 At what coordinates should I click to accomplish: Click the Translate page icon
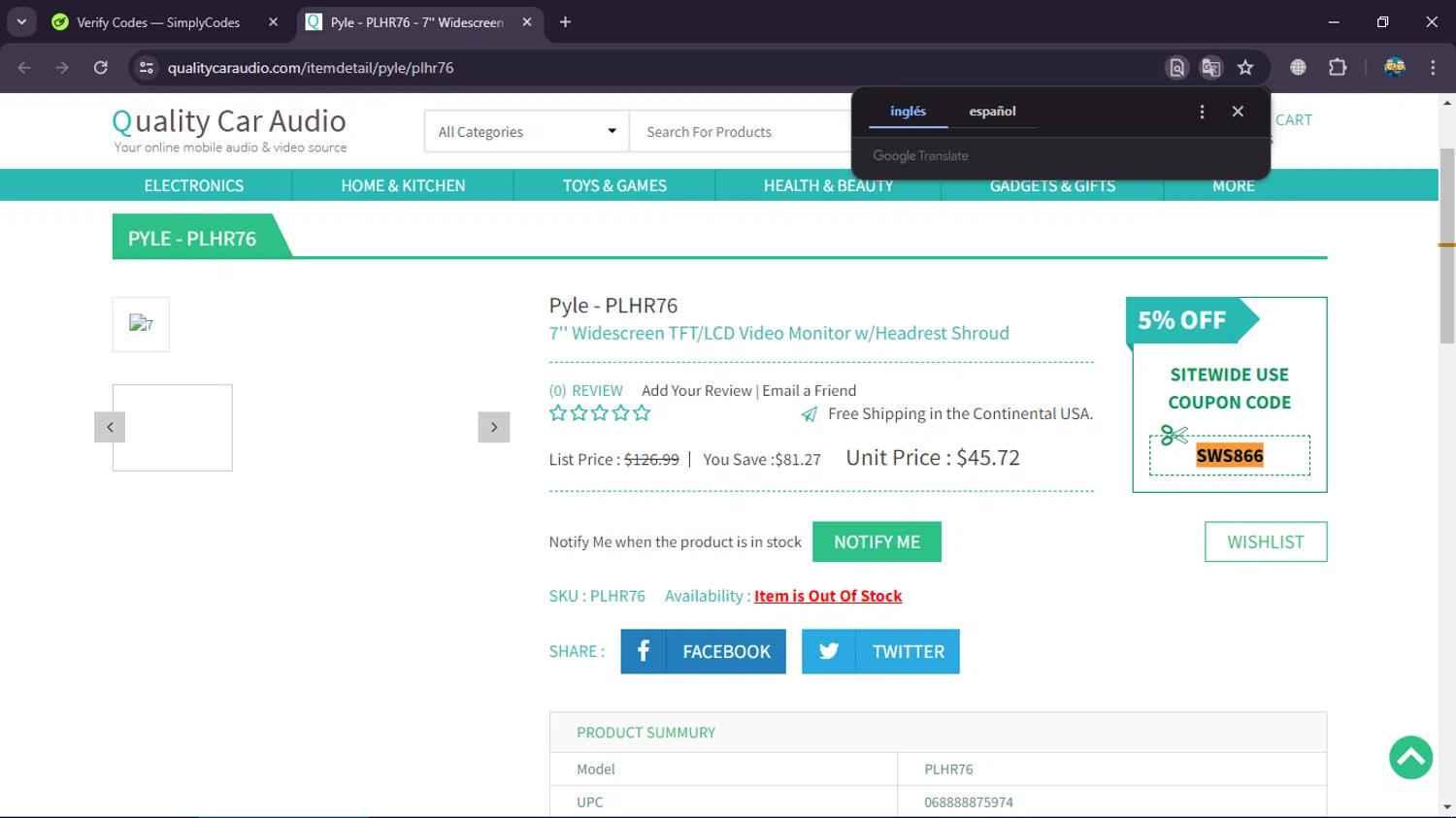pos(1211,68)
